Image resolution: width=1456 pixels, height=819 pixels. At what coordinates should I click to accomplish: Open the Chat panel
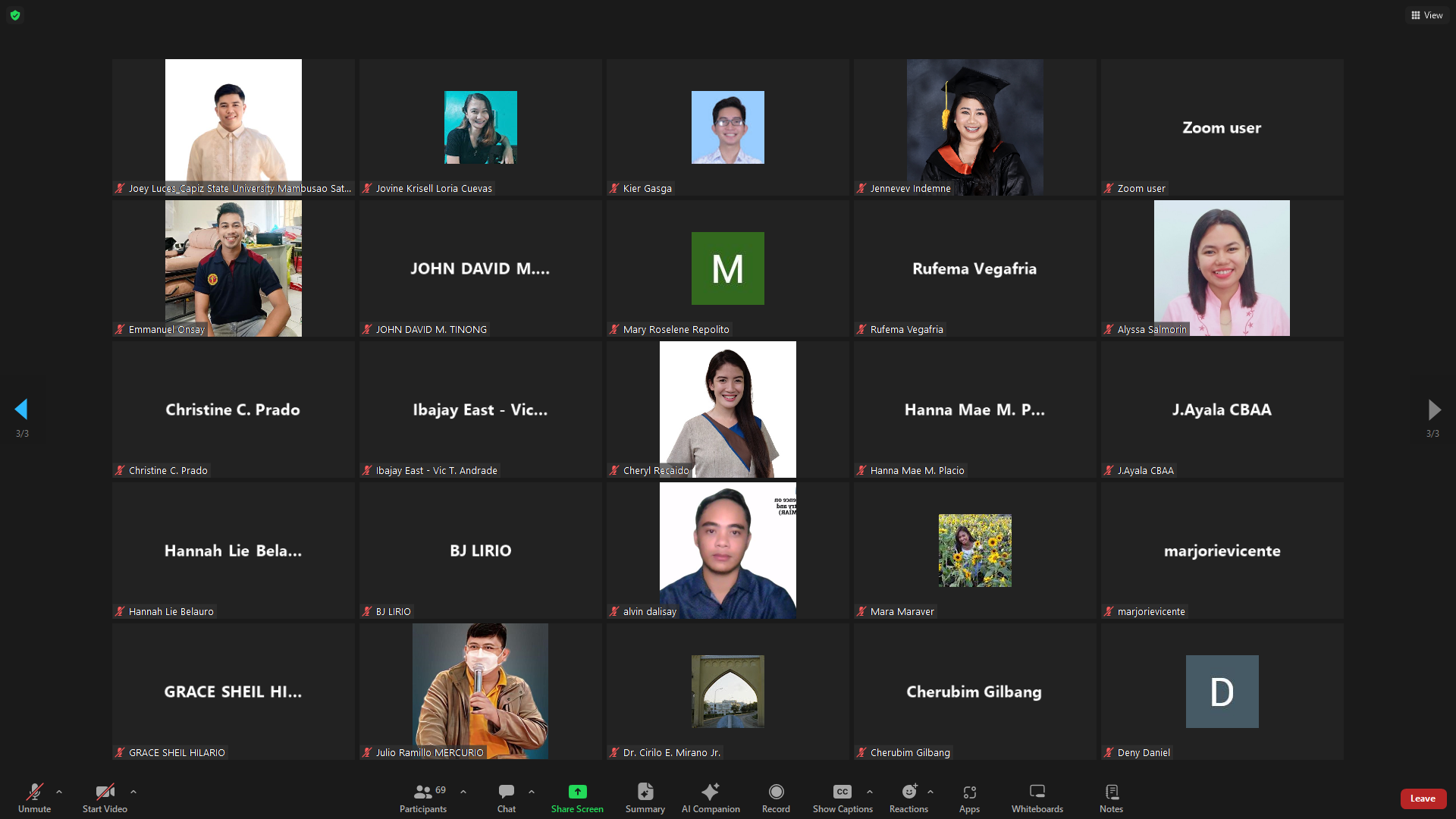(506, 798)
